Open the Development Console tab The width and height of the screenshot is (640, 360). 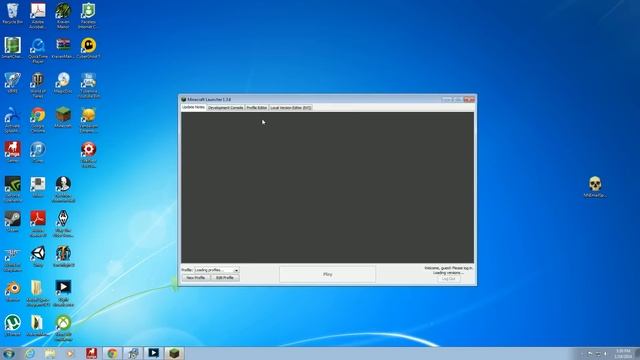click(x=225, y=108)
